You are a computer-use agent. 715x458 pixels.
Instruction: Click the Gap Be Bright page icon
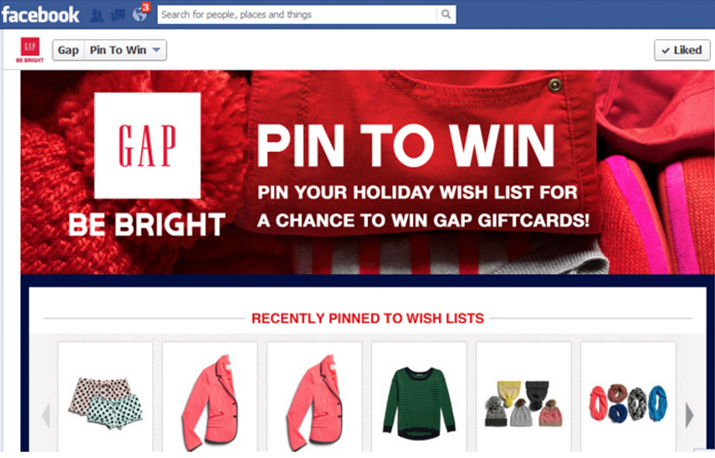30,50
